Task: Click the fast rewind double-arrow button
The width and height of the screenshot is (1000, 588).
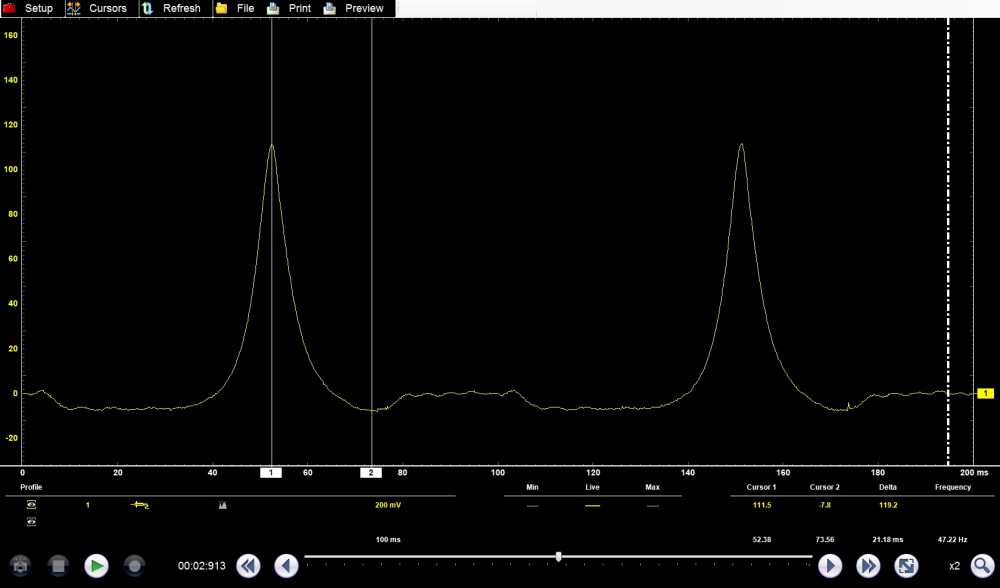Action: (x=248, y=566)
